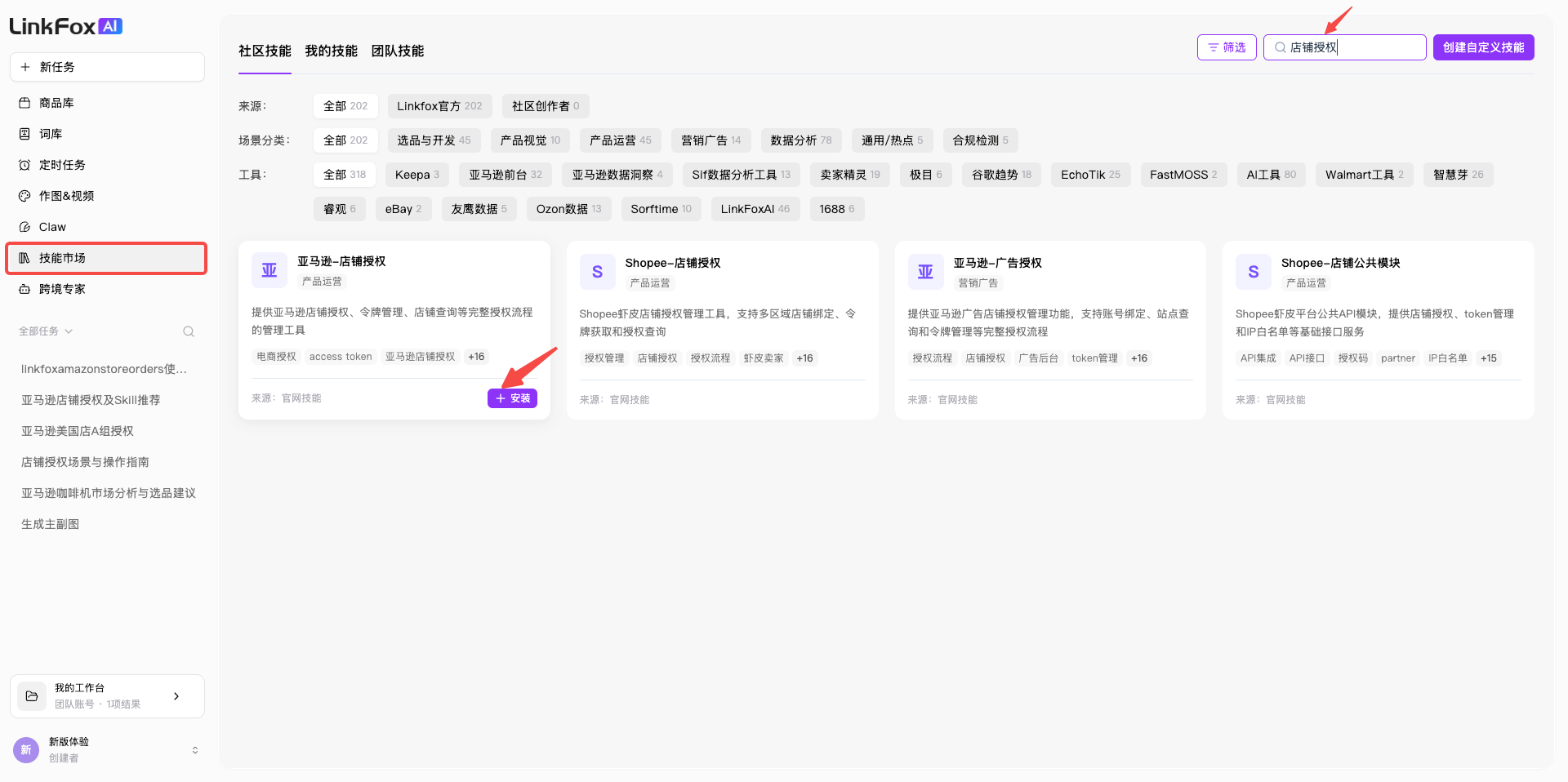Click the +15 tag on Shopee-店铺公共模块 card
Screen dimensions: 1568x782
(1489, 358)
